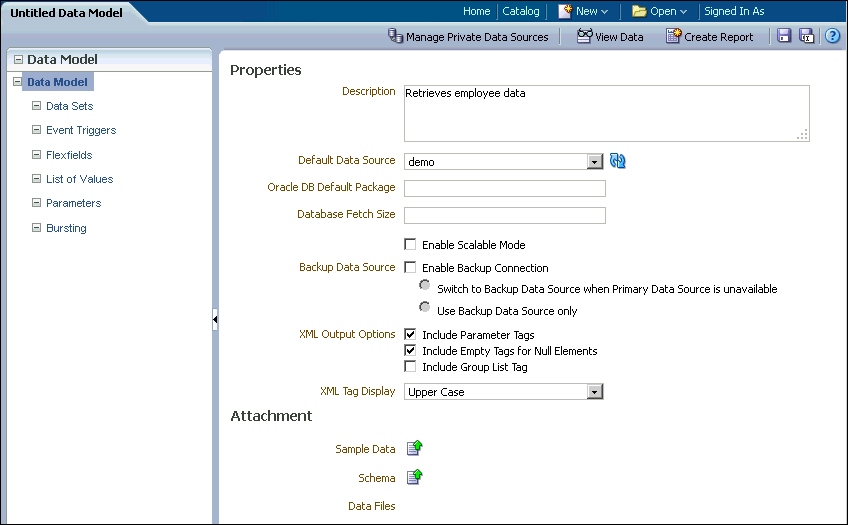Click the Oracle DB Default Package field

[505, 188]
